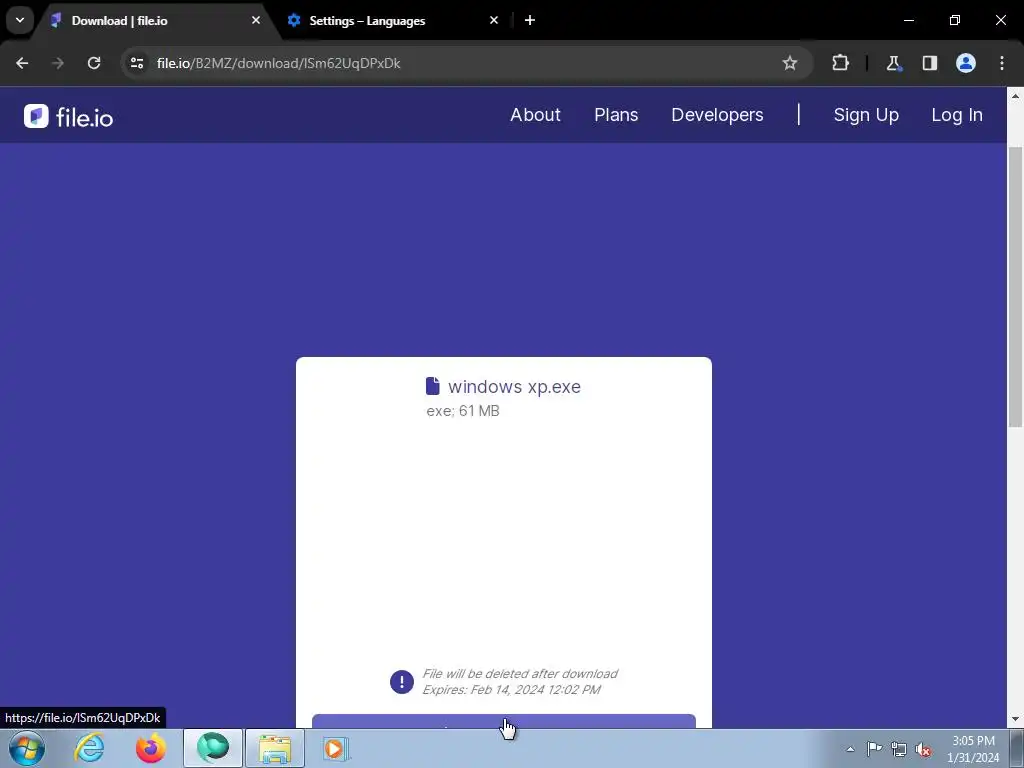
Task: Switch to the Settings – Languages tab
Action: (x=393, y=21)
